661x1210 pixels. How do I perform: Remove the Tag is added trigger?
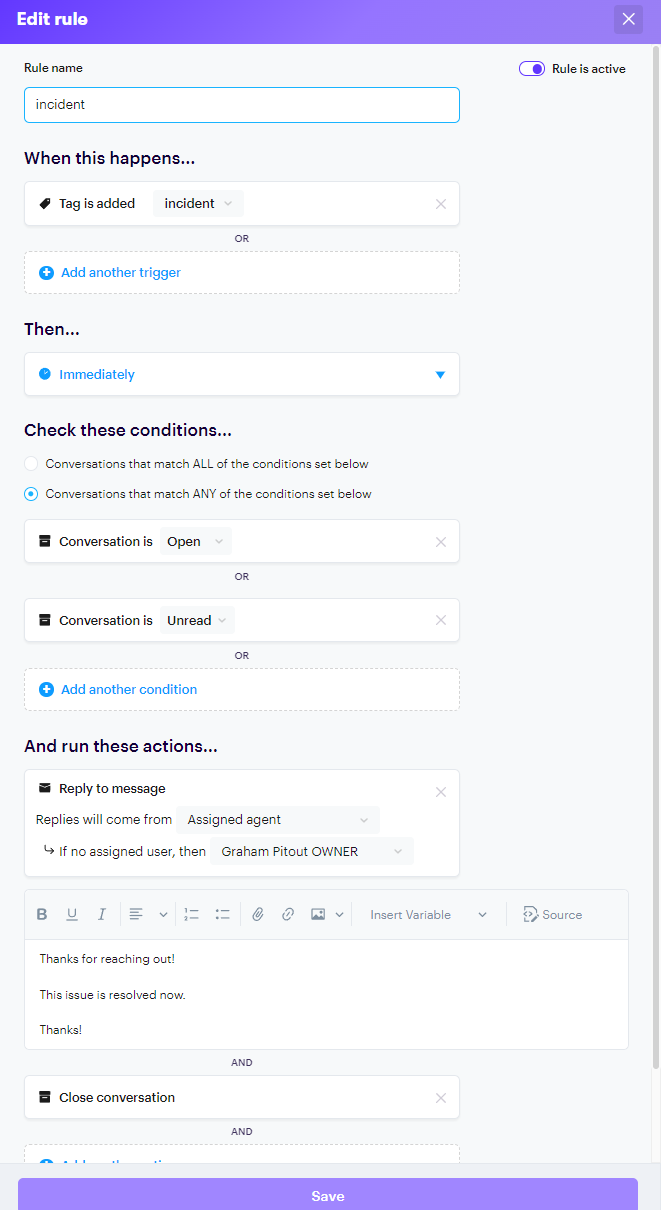click(441, 204)
